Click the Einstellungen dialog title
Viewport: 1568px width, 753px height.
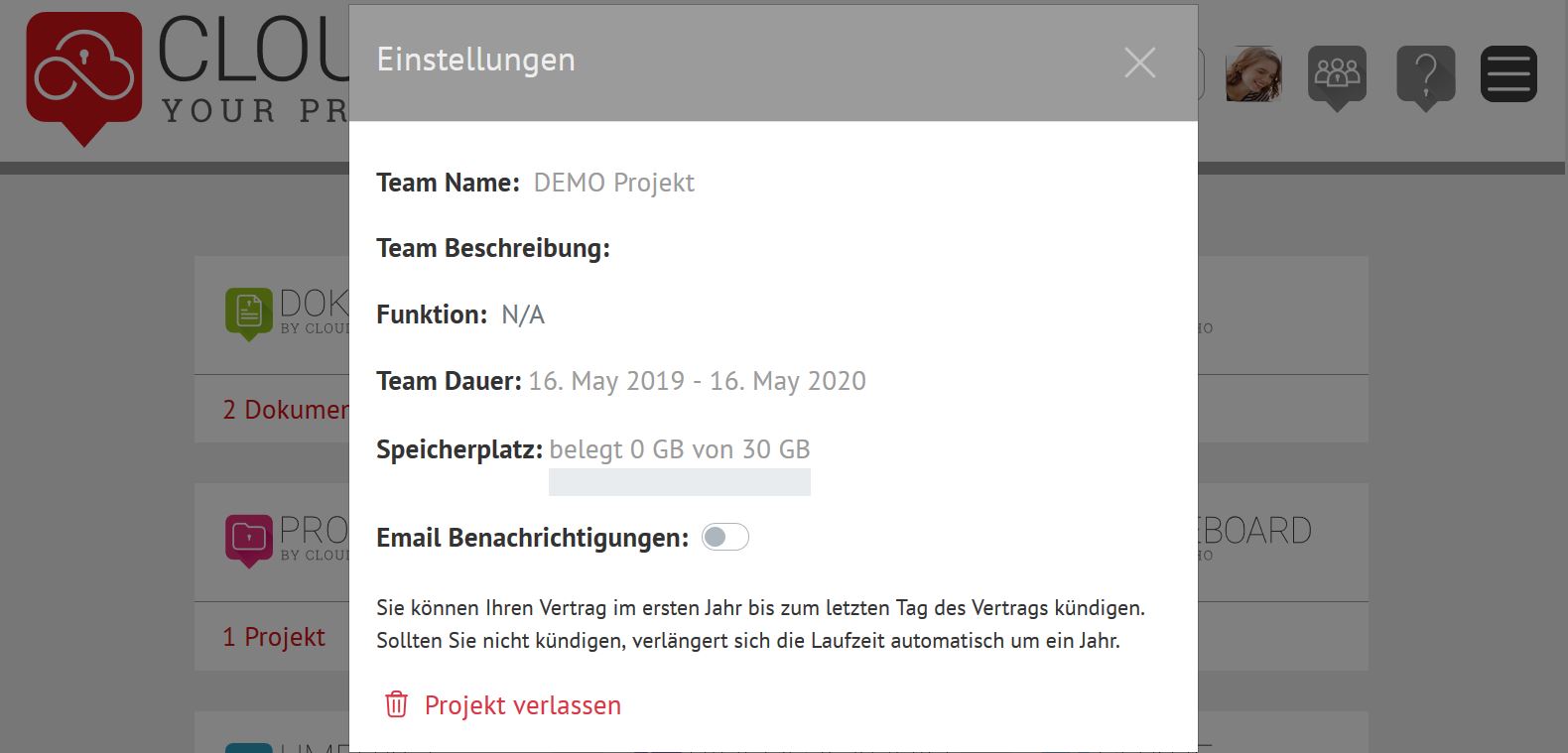click(476, 60)
